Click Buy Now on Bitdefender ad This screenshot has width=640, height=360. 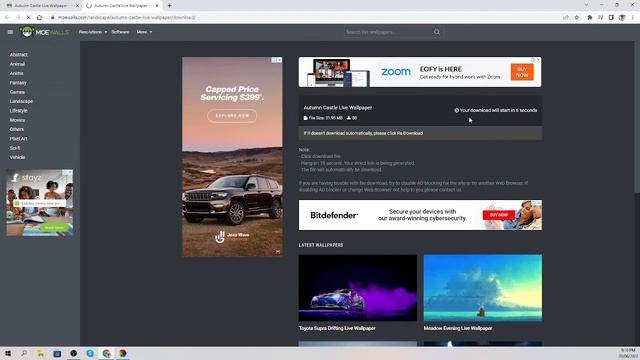(x=499, y=215)
